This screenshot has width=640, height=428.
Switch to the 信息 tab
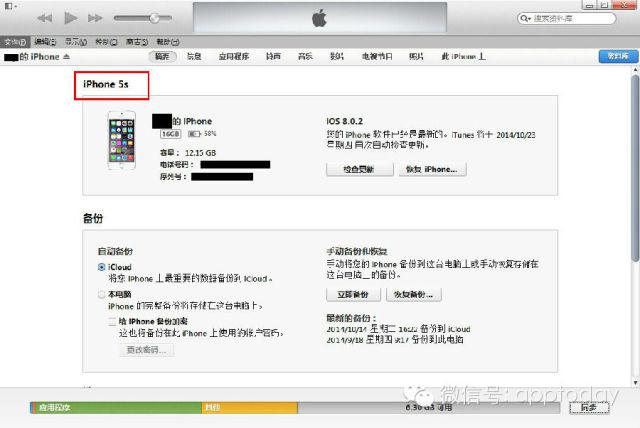[x=194, y=57]
